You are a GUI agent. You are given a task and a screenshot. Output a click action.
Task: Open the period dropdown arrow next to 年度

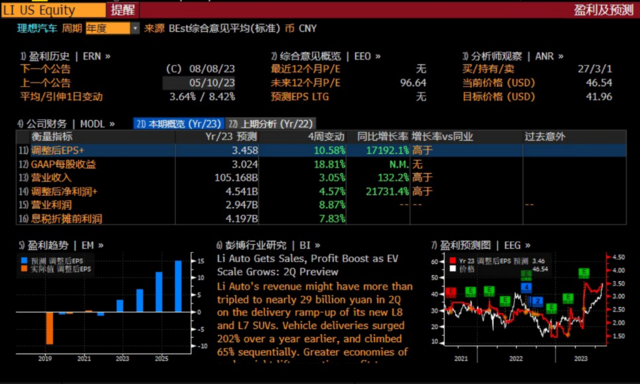click(135, 28)
